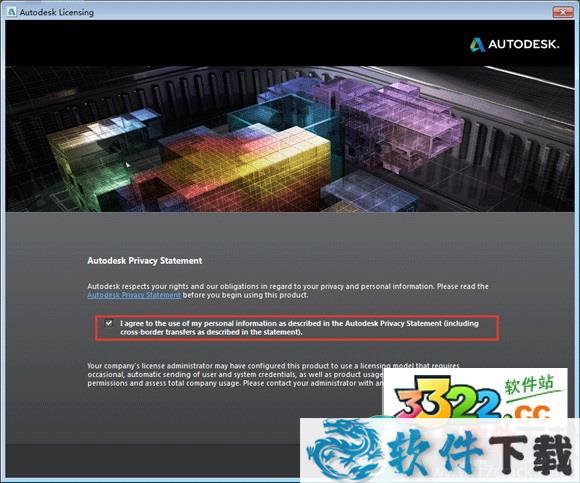The width and height of the screenshot is (580, 483).
Task: Click the "Autodesk Privacy Statement" heading
Action: click(x=145, y=261)
